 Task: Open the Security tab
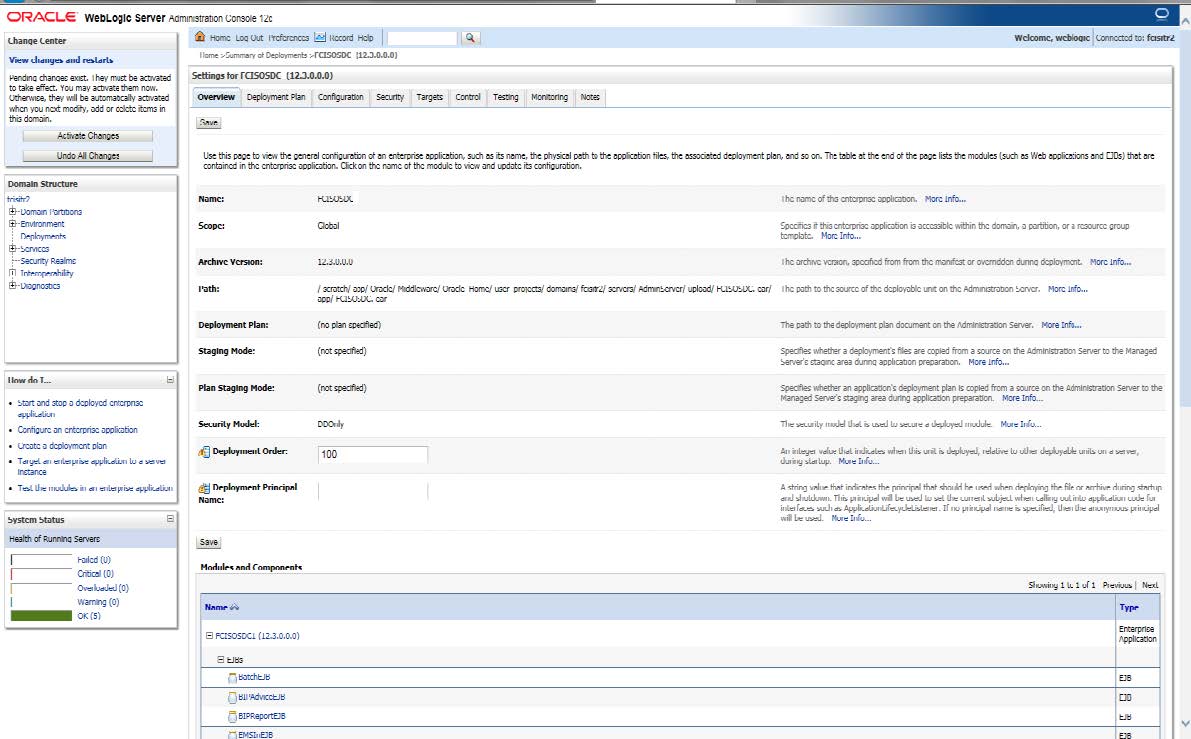390,97
